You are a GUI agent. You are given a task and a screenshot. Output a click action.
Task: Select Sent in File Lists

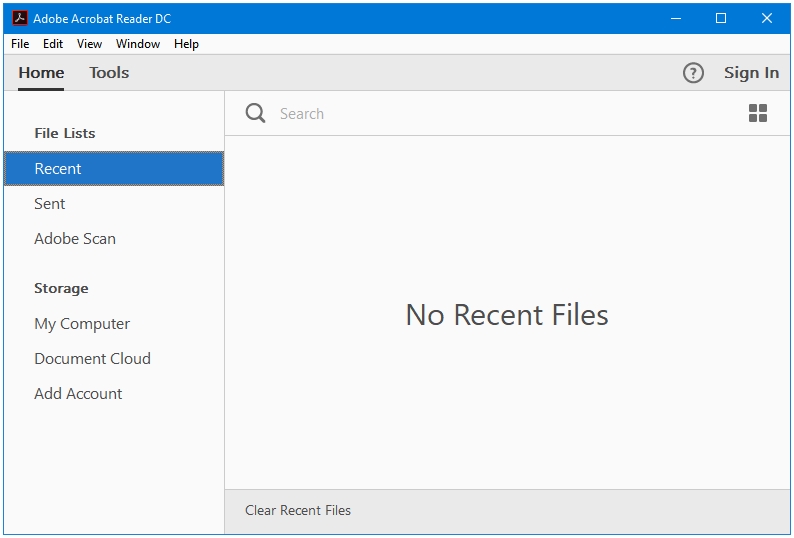pos(50,204)
